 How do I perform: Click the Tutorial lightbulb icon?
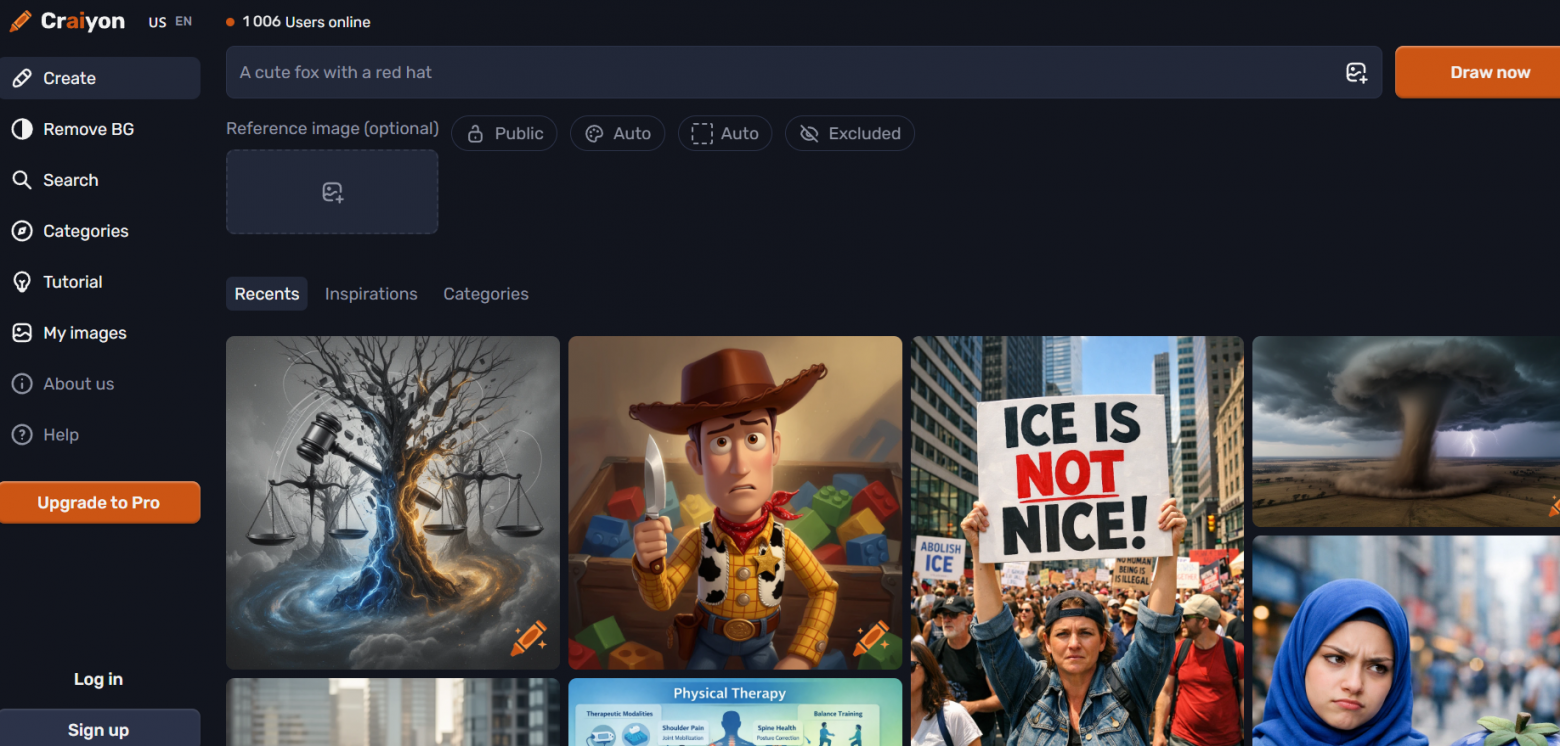[22, 282]
